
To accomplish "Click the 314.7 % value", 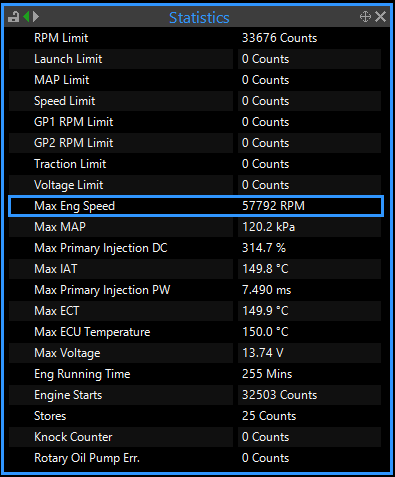I will click(264, 248).
